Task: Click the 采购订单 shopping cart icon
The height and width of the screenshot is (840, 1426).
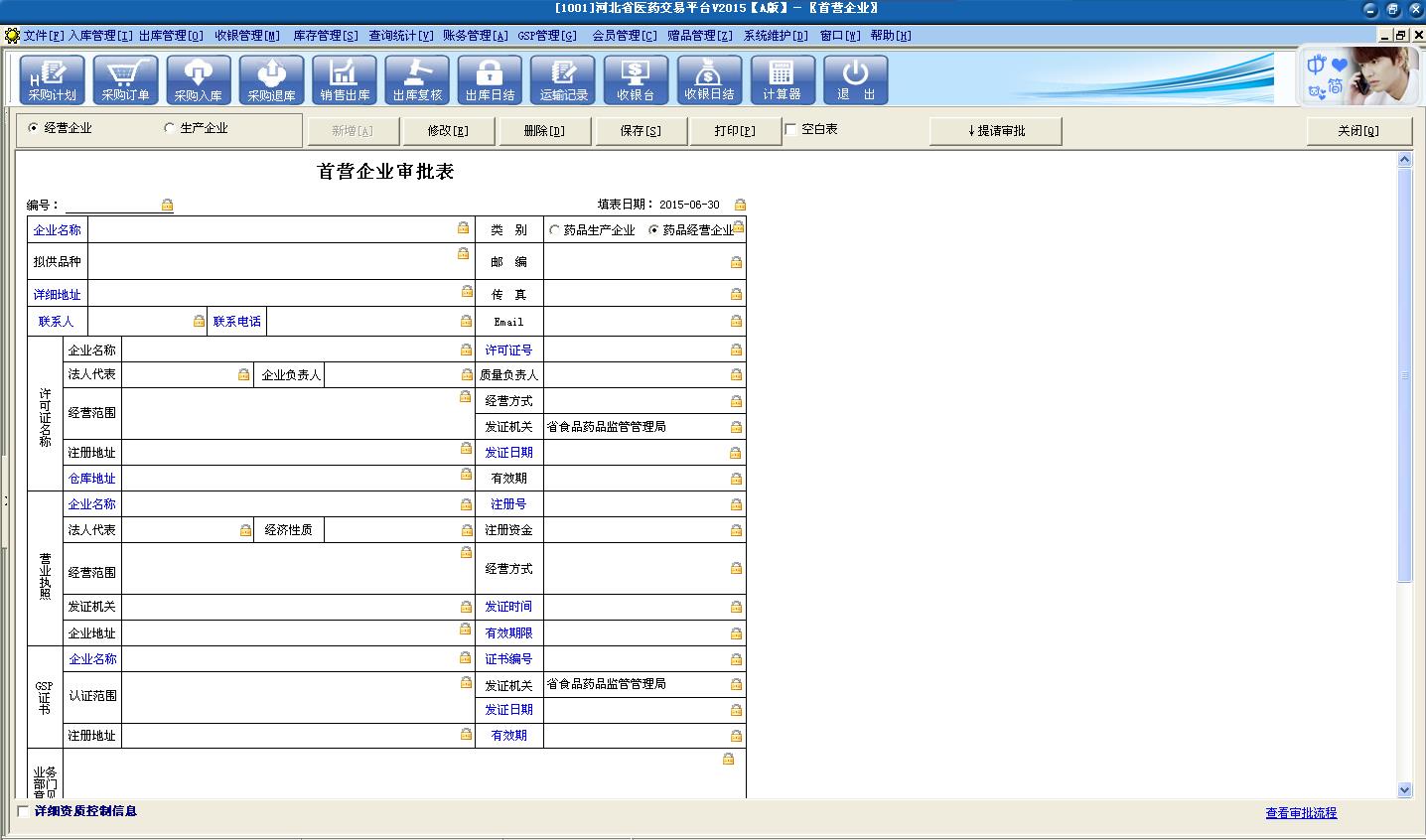Action: (125, 79)
